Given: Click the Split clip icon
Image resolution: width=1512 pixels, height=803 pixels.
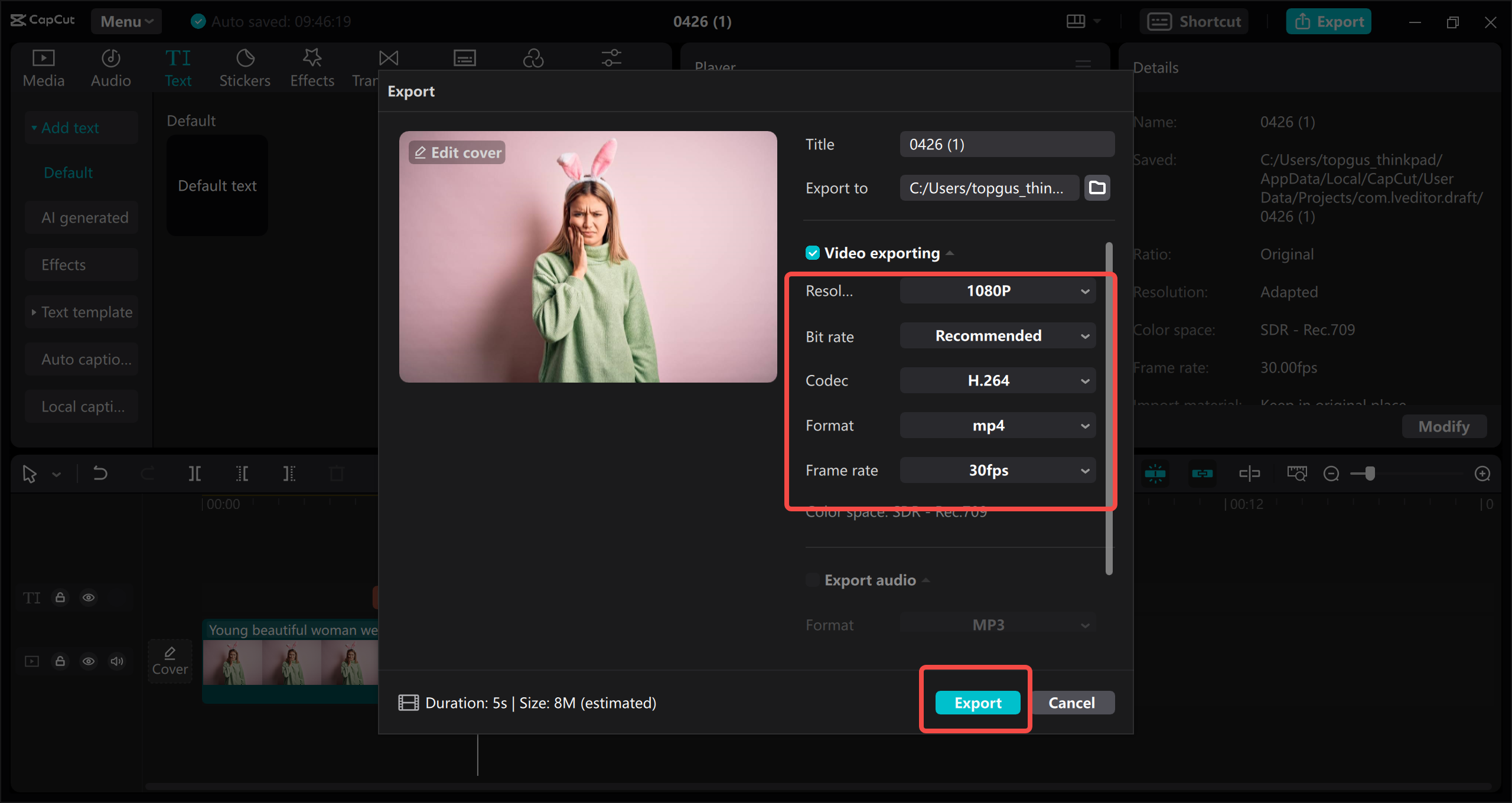Looking at the screenshot, I should 195,474.
